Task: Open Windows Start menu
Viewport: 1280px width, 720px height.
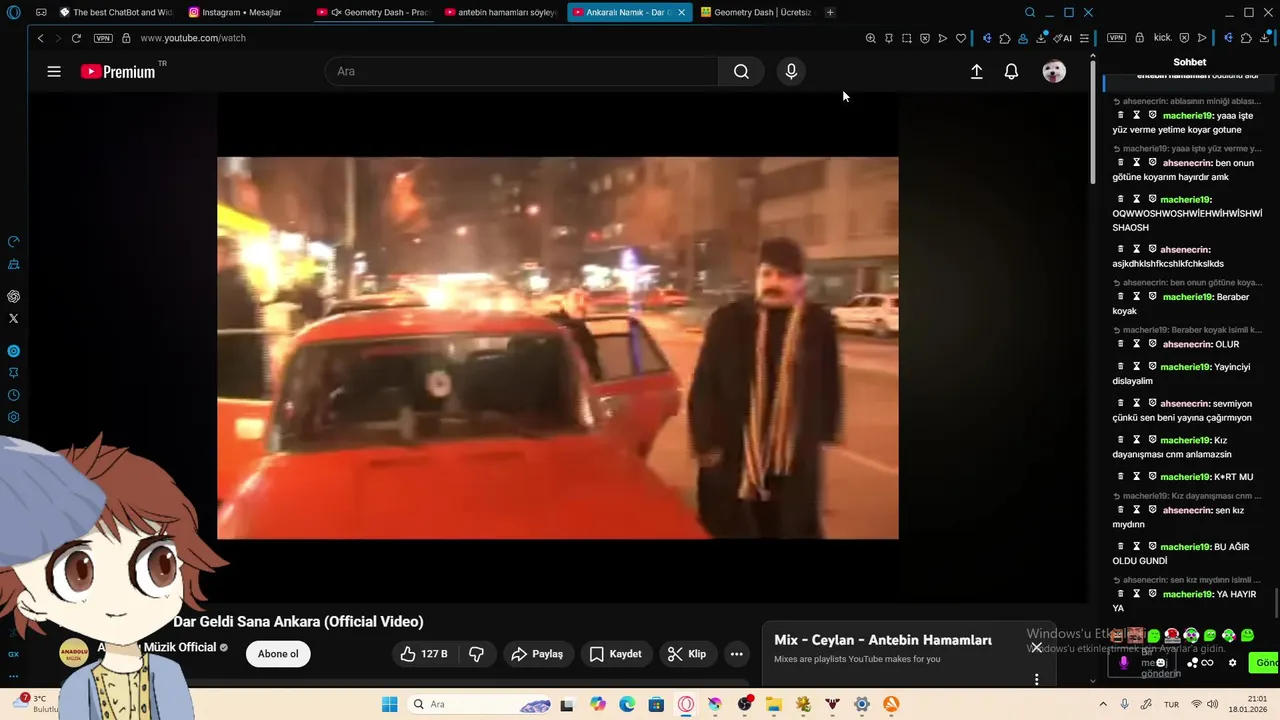Action: (390, 704)
